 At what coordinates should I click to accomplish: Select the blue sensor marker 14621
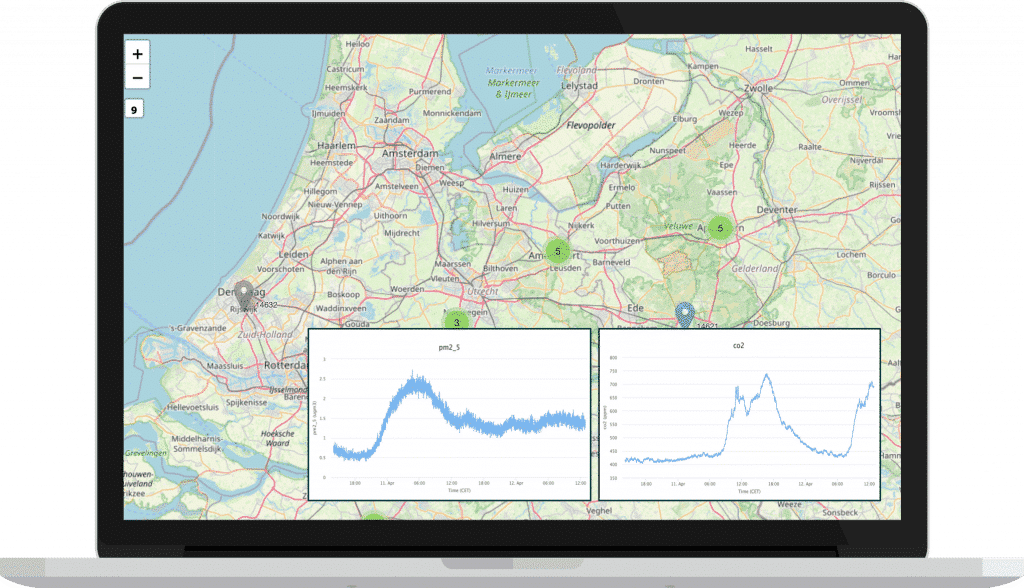click(x=685, y=314)
